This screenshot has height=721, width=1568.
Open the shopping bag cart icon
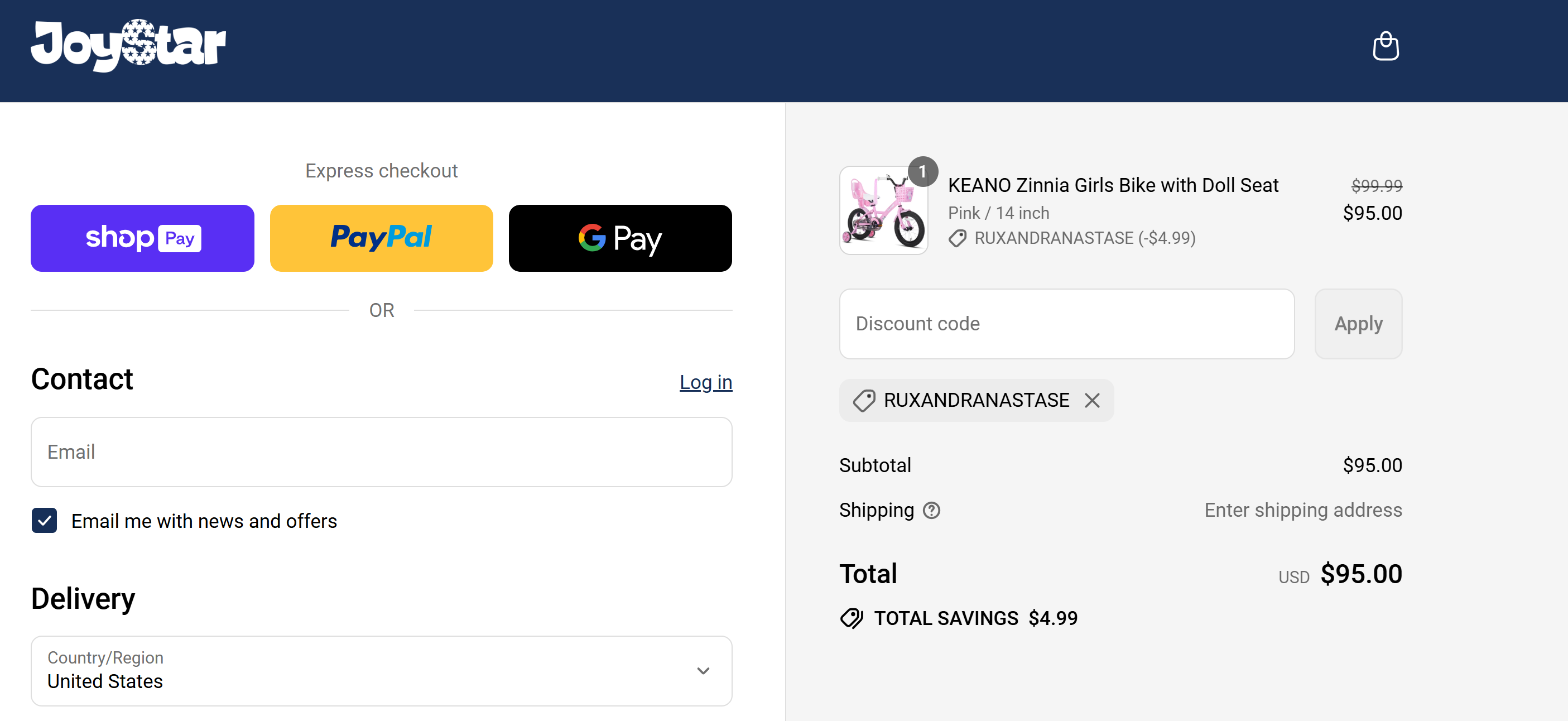(x=1386, y=46)
